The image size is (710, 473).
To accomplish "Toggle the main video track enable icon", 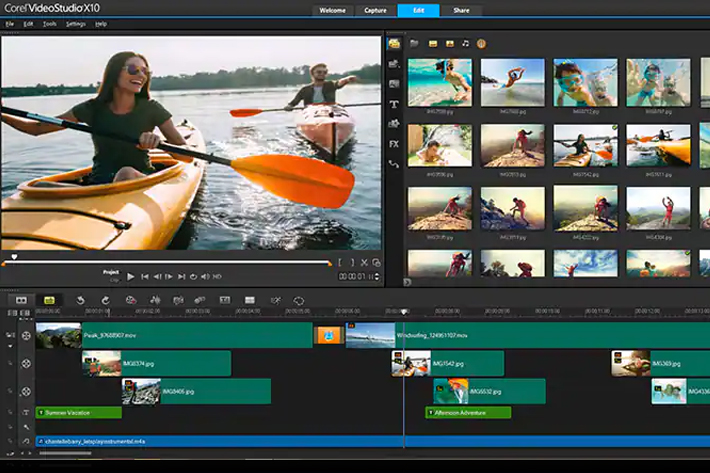I will click(26, 335).
